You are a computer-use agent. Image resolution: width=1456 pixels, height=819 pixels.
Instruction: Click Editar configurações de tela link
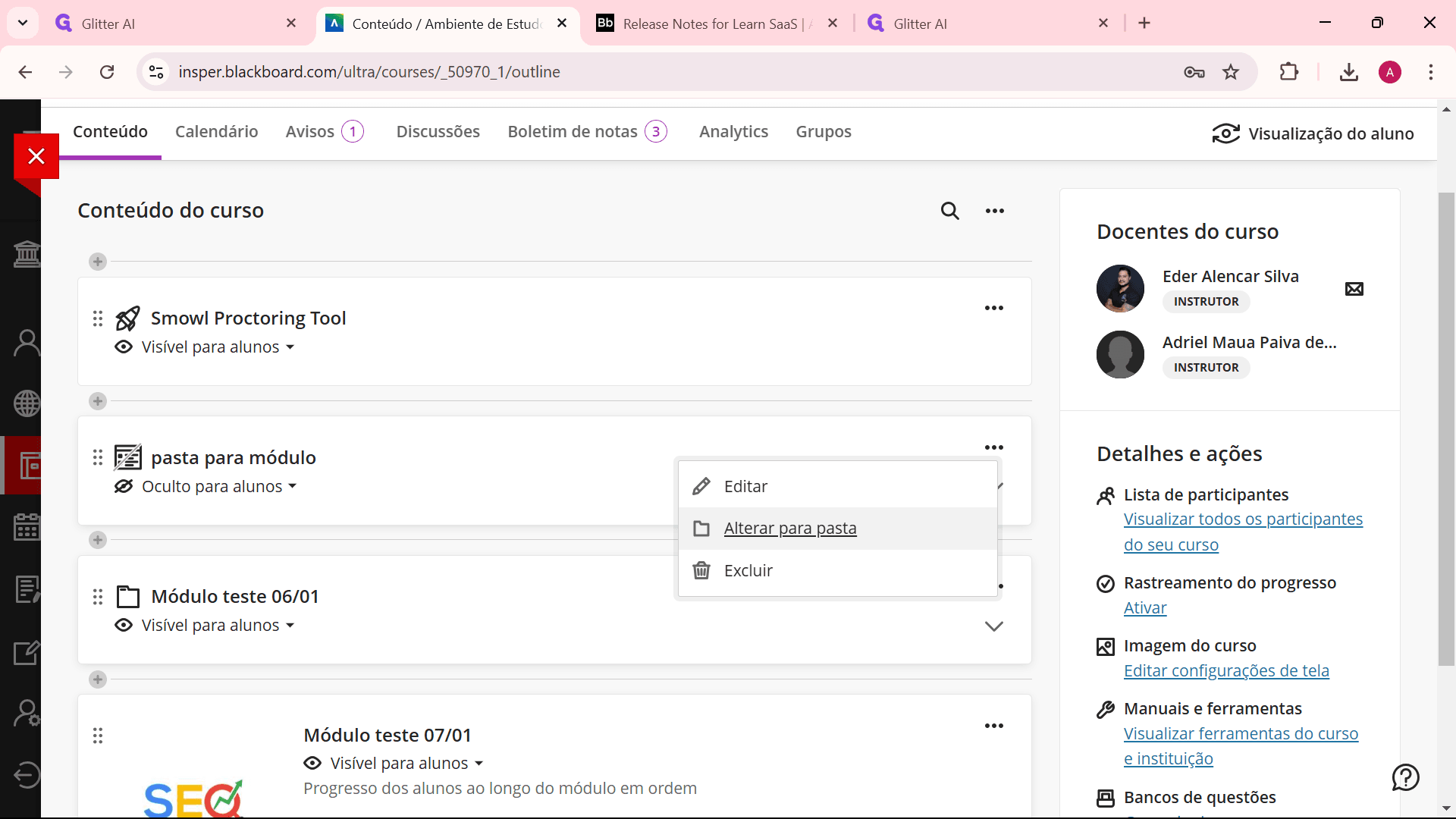click(1226, 671)
